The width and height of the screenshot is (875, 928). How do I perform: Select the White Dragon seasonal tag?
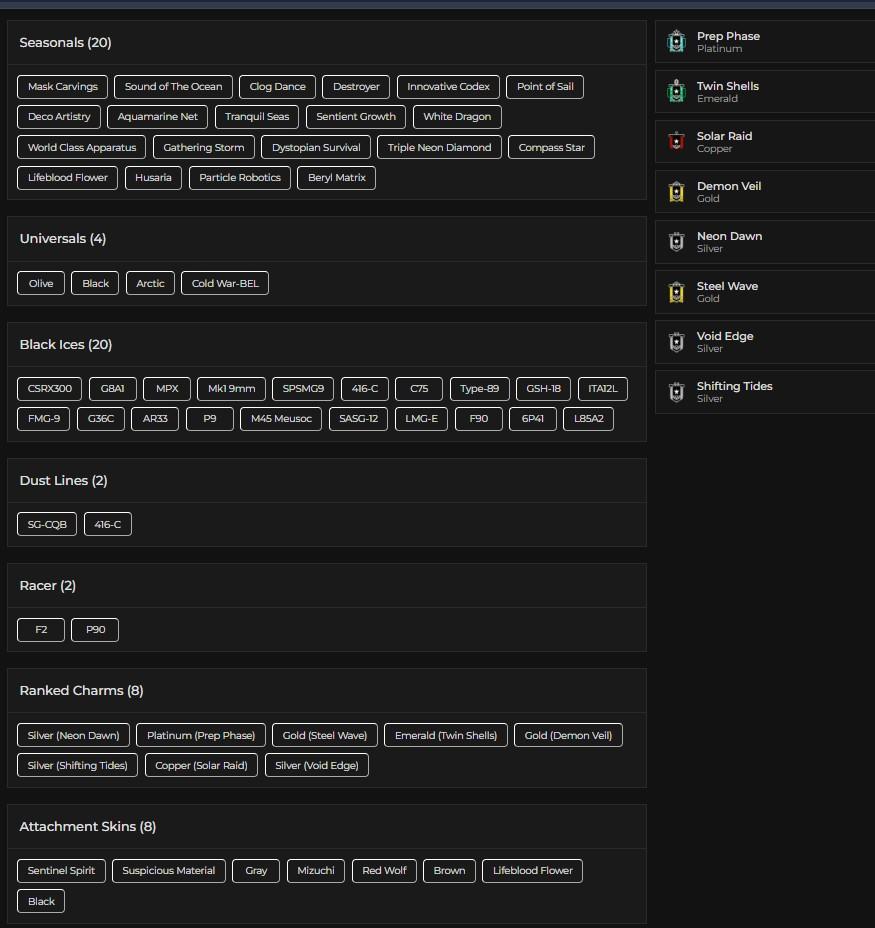click(x=457, y=117)
